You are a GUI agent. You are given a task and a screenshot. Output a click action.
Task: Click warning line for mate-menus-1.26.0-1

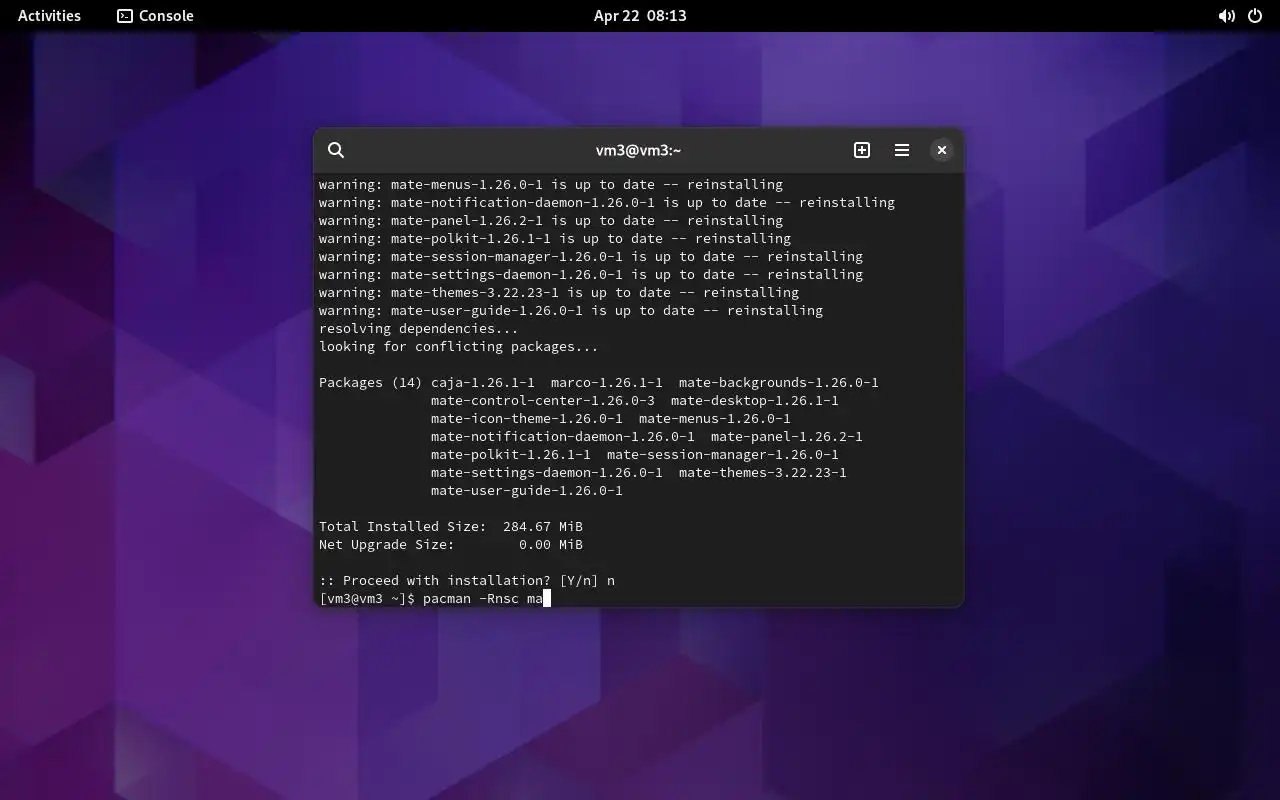point(551,185)
